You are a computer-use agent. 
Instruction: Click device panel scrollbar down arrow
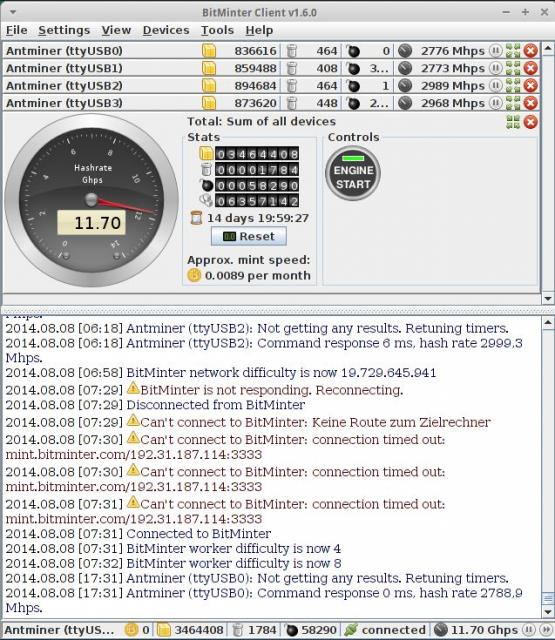pyautogui.click(x=548, y=299)
